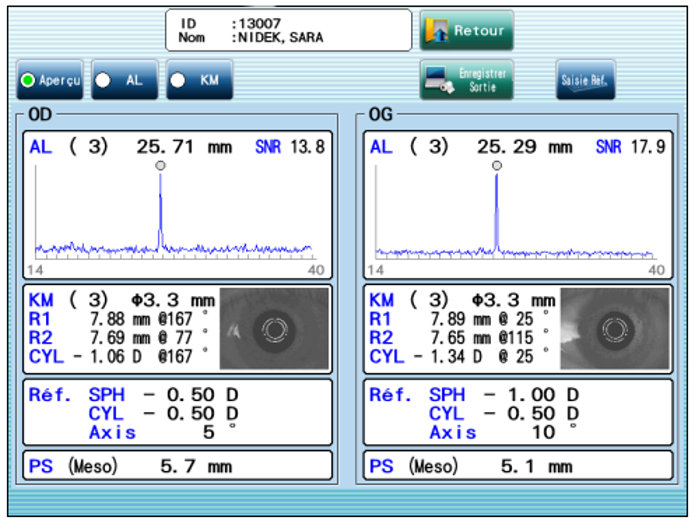Switch to the KM view
693x522 pixels.
(199, 80)
